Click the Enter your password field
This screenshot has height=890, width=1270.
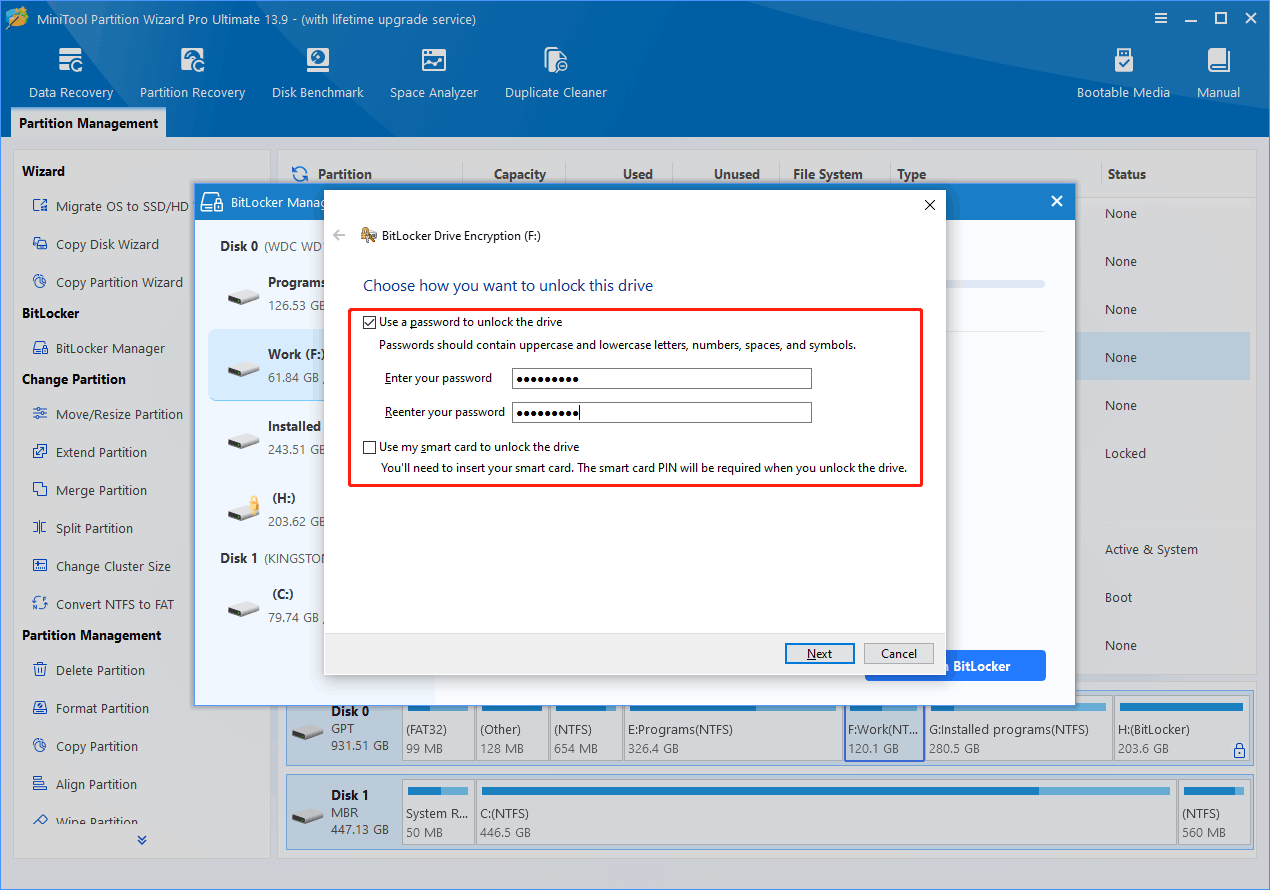point(662,378)
